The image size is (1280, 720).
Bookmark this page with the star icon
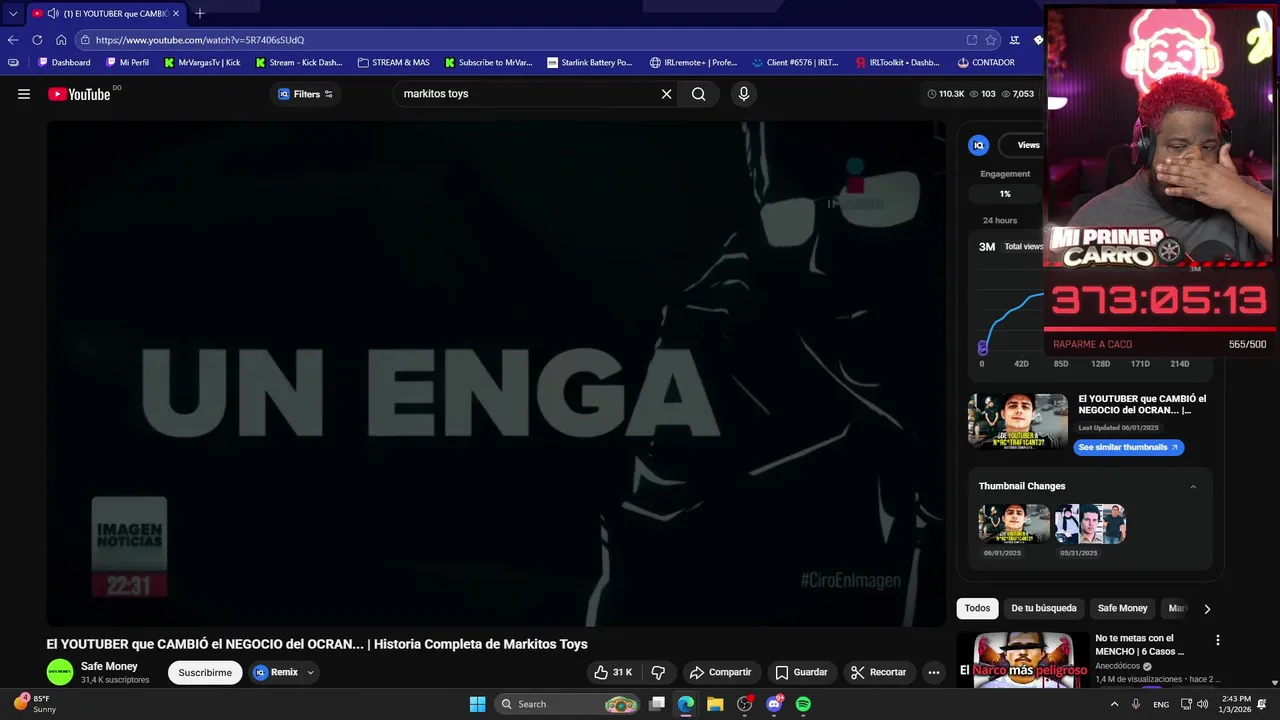click(991, 40)
